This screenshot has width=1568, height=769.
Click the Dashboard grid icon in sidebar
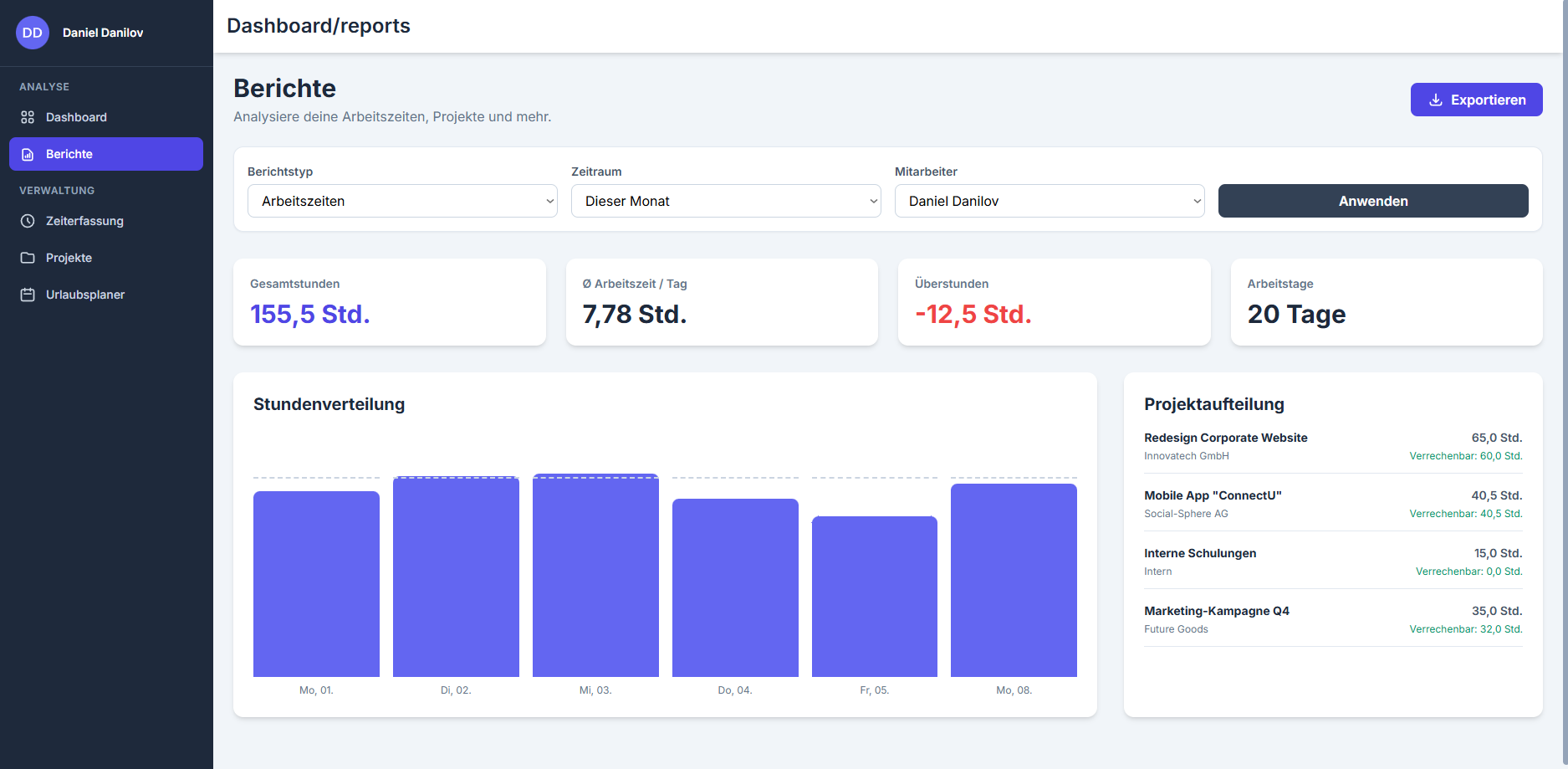28,117
